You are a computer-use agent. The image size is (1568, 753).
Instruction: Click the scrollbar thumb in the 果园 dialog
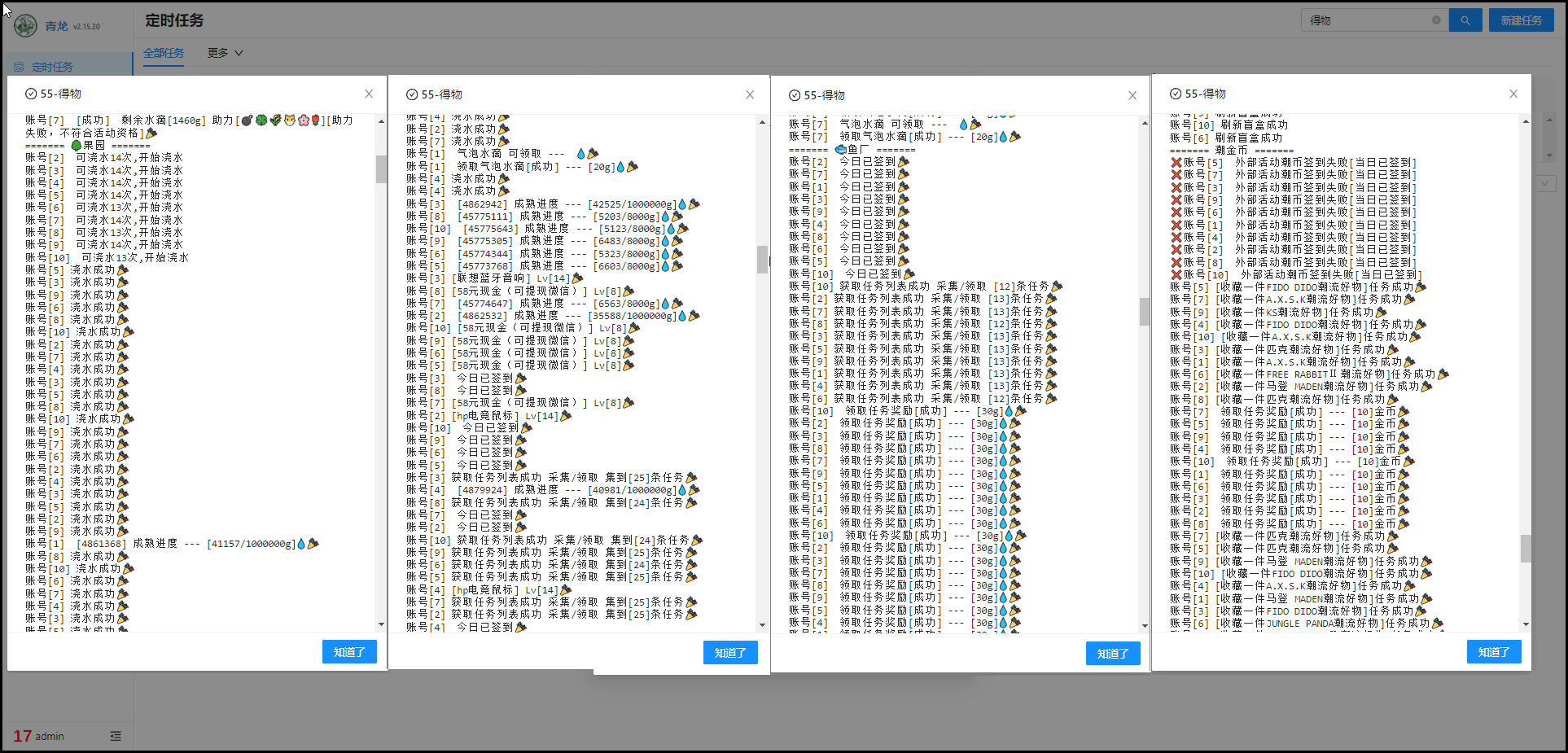tap(381, 169)
